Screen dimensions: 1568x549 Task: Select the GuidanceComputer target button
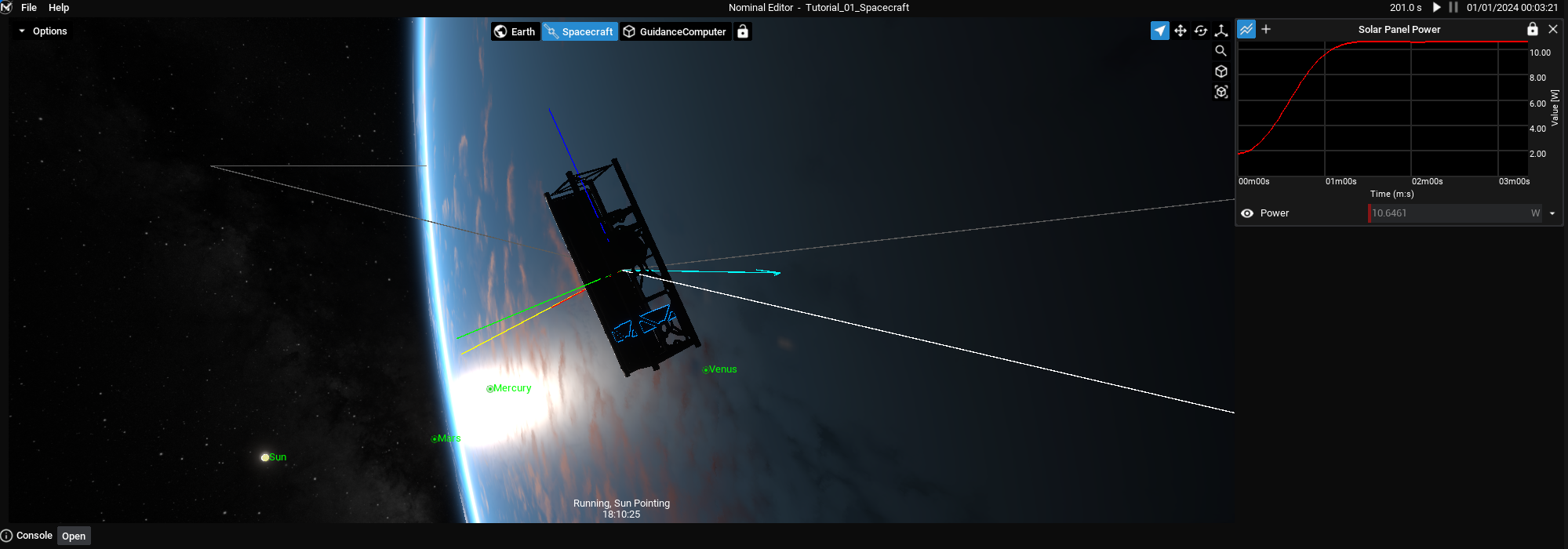pos(675,31)
